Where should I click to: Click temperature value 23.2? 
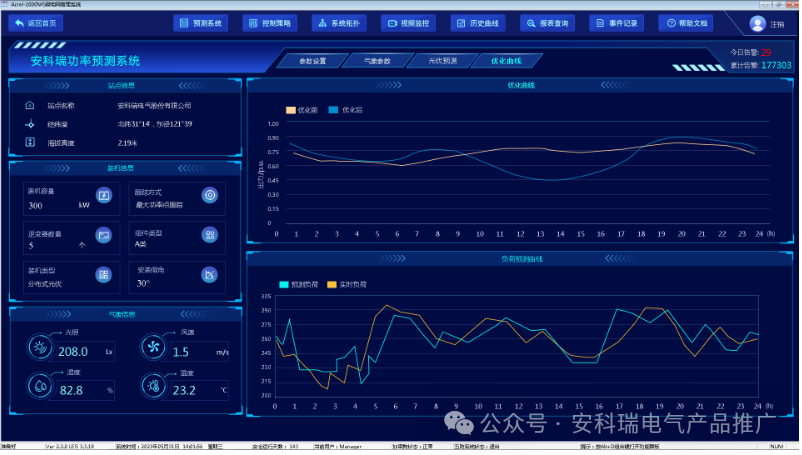click(x=184, y=391)
